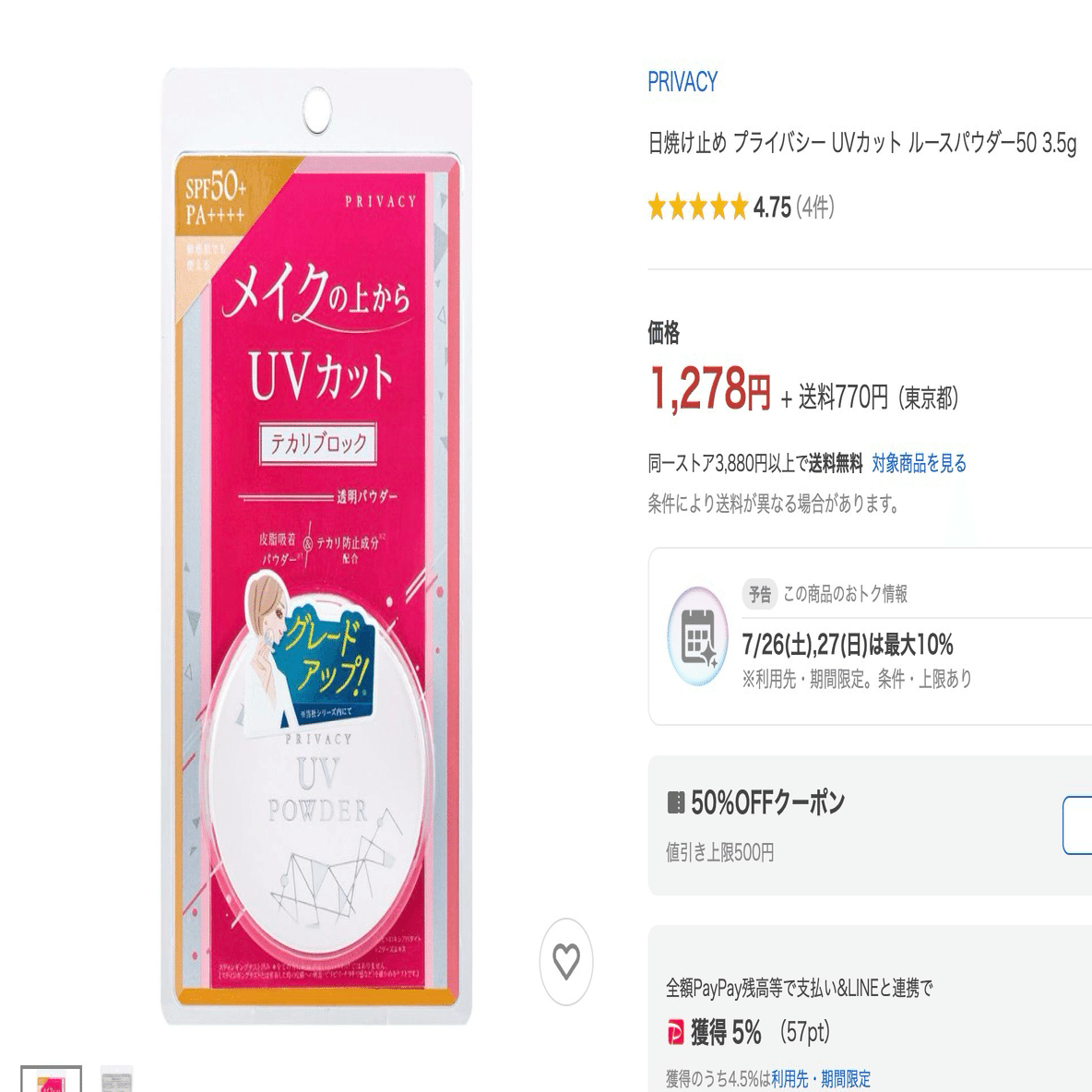Click the 獲得 5% (57pt) points text
1092x1092 pixels.
760,1032
